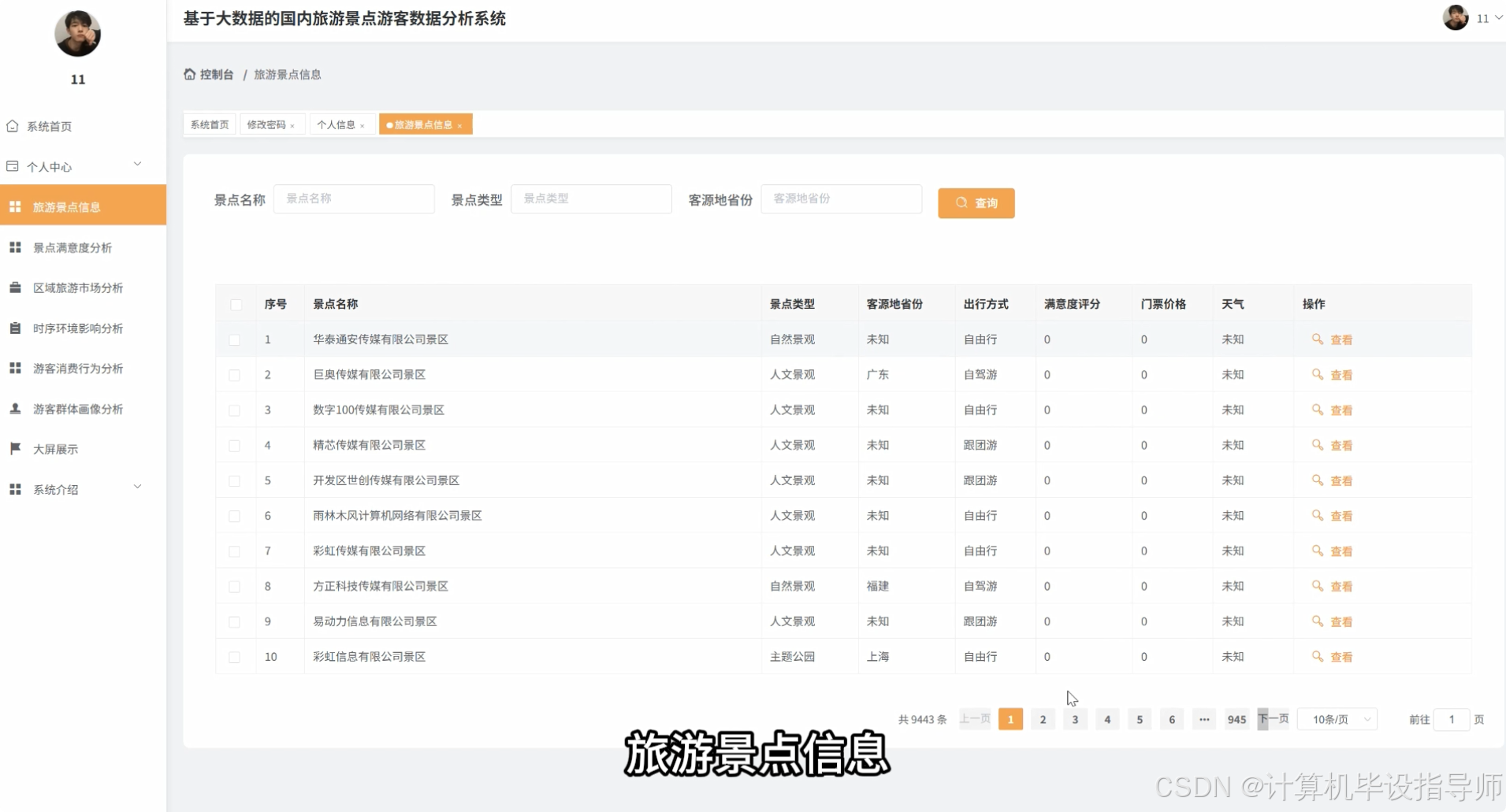Click the 区域旅游市场分析 sidebar icon
The width and height of the screenshot is (1506, 812).
[16, 287]
